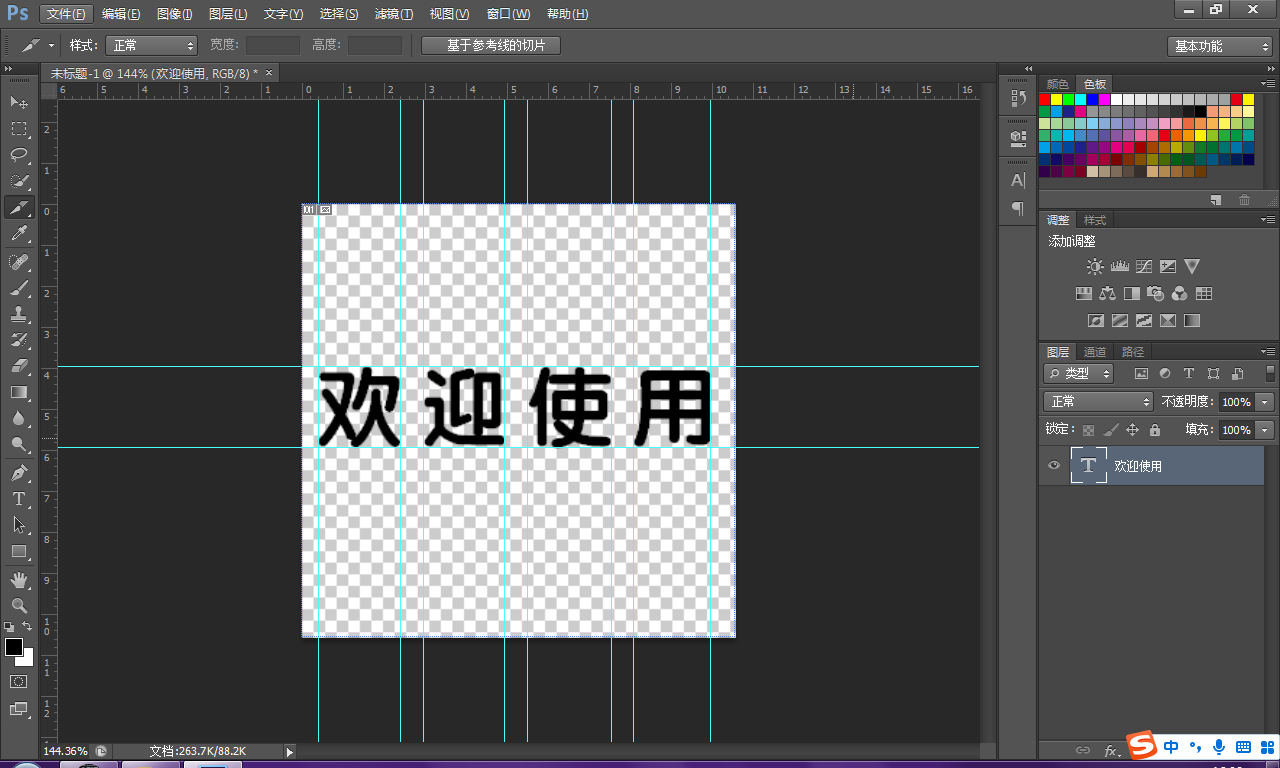Select the Blur tool
This screenshot has height=768, width=1280.
click(19, 418)
